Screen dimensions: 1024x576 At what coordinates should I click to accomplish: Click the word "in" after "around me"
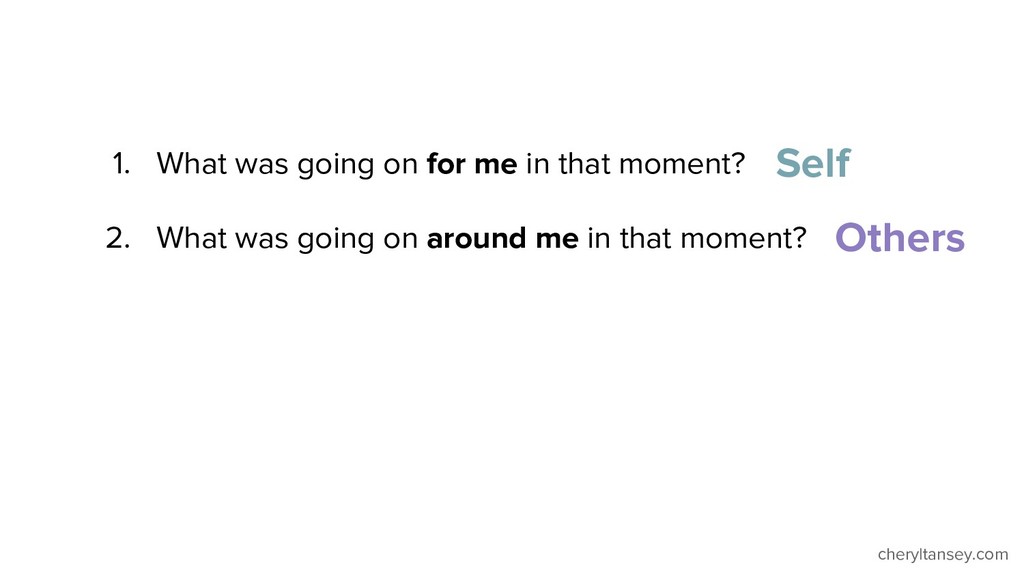tap(599, 238)
